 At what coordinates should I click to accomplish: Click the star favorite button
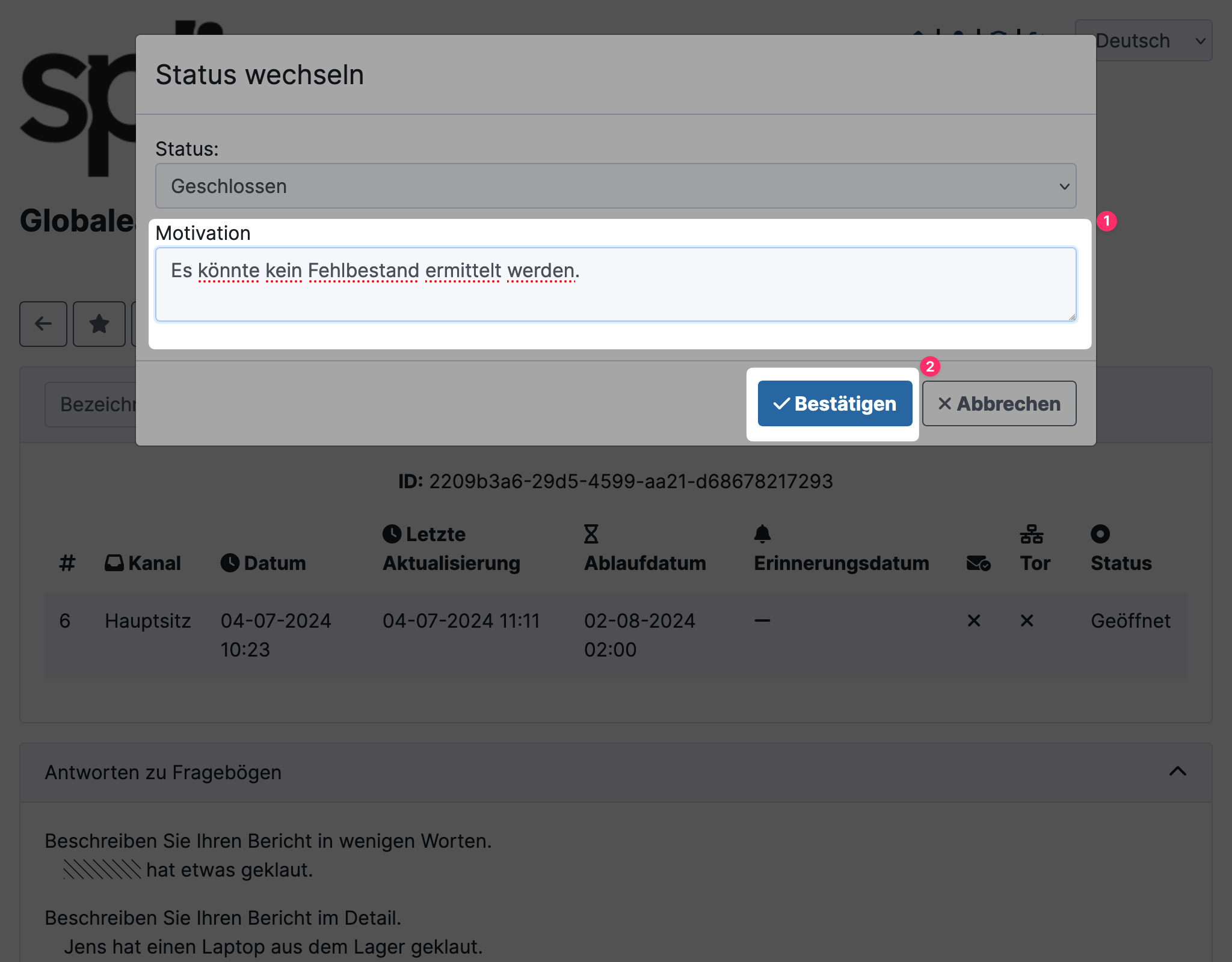point(99,324)
